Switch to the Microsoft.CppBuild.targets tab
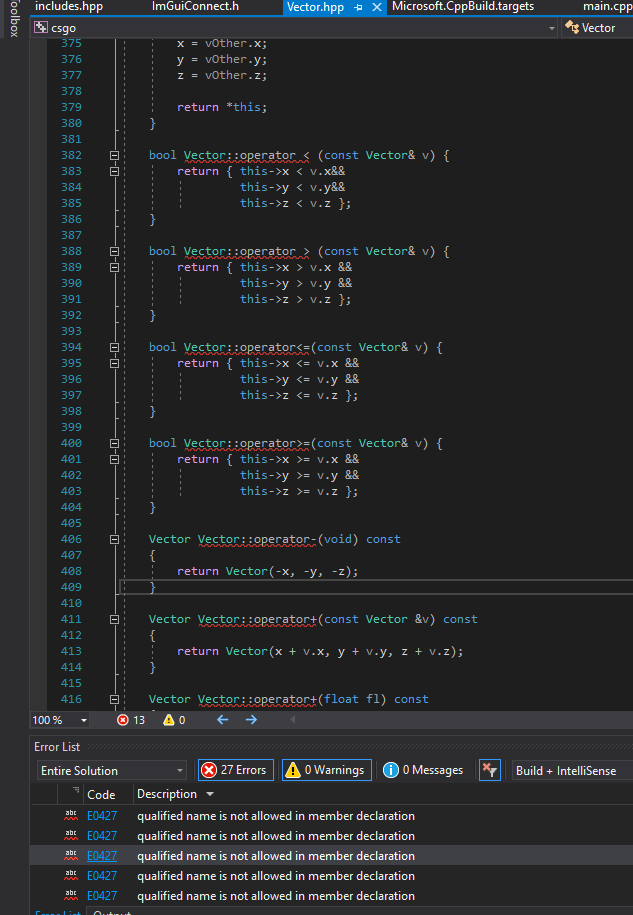Image resolution: width=633 pixels, height=915 pixels. [x=462, y=7]
